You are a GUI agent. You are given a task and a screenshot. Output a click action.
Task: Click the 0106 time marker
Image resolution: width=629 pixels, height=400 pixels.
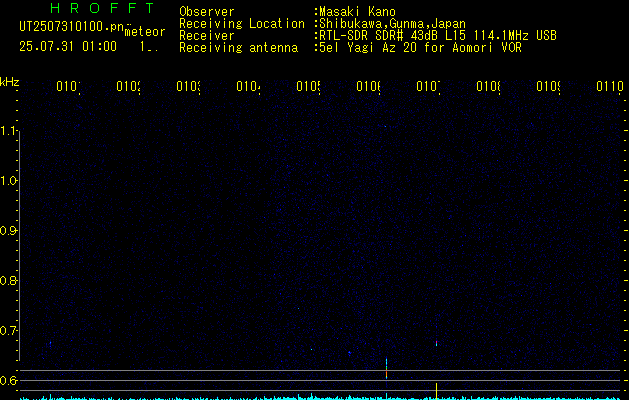click(x=368, y=86)
